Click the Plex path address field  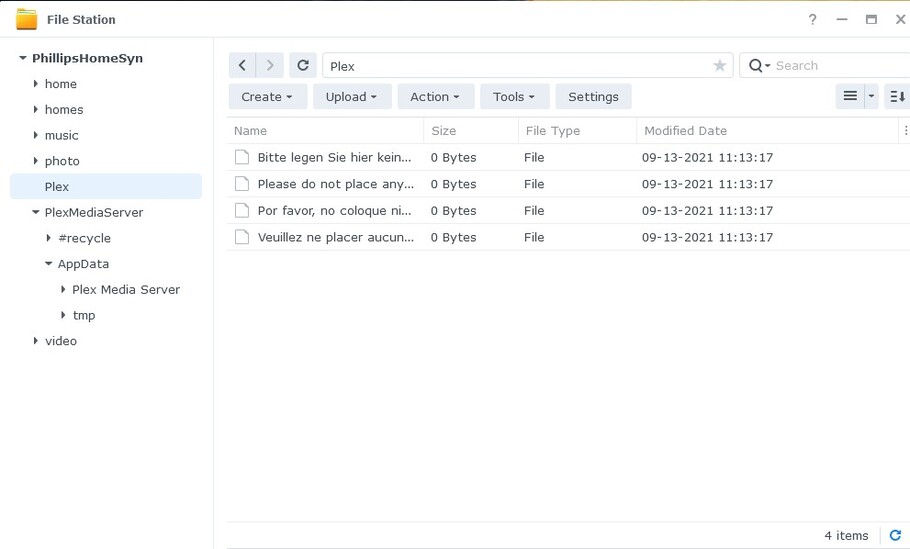click(x=528, y=66)
